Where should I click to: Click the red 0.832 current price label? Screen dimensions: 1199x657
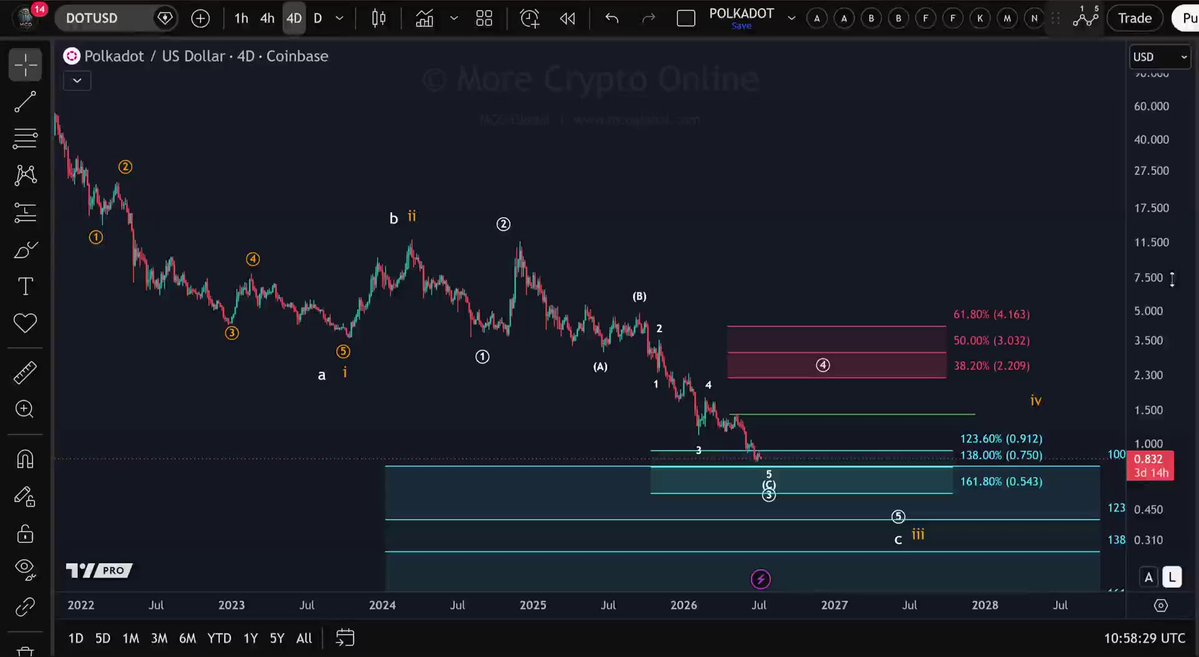(1149, 465)
